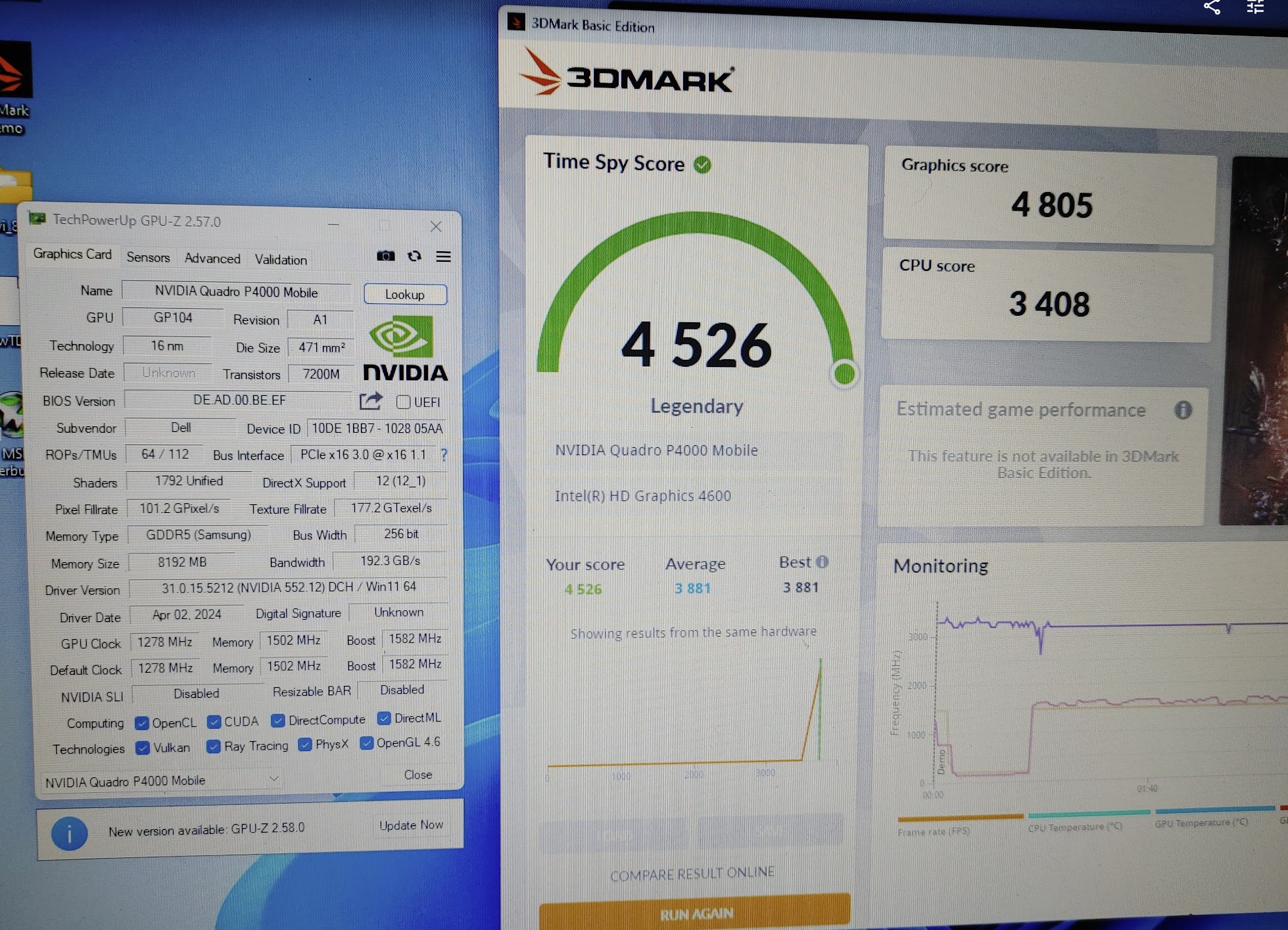Toggle the Vulkan checkbox
This screenshot has height=930, width=1288.
(x=143, y=748)
